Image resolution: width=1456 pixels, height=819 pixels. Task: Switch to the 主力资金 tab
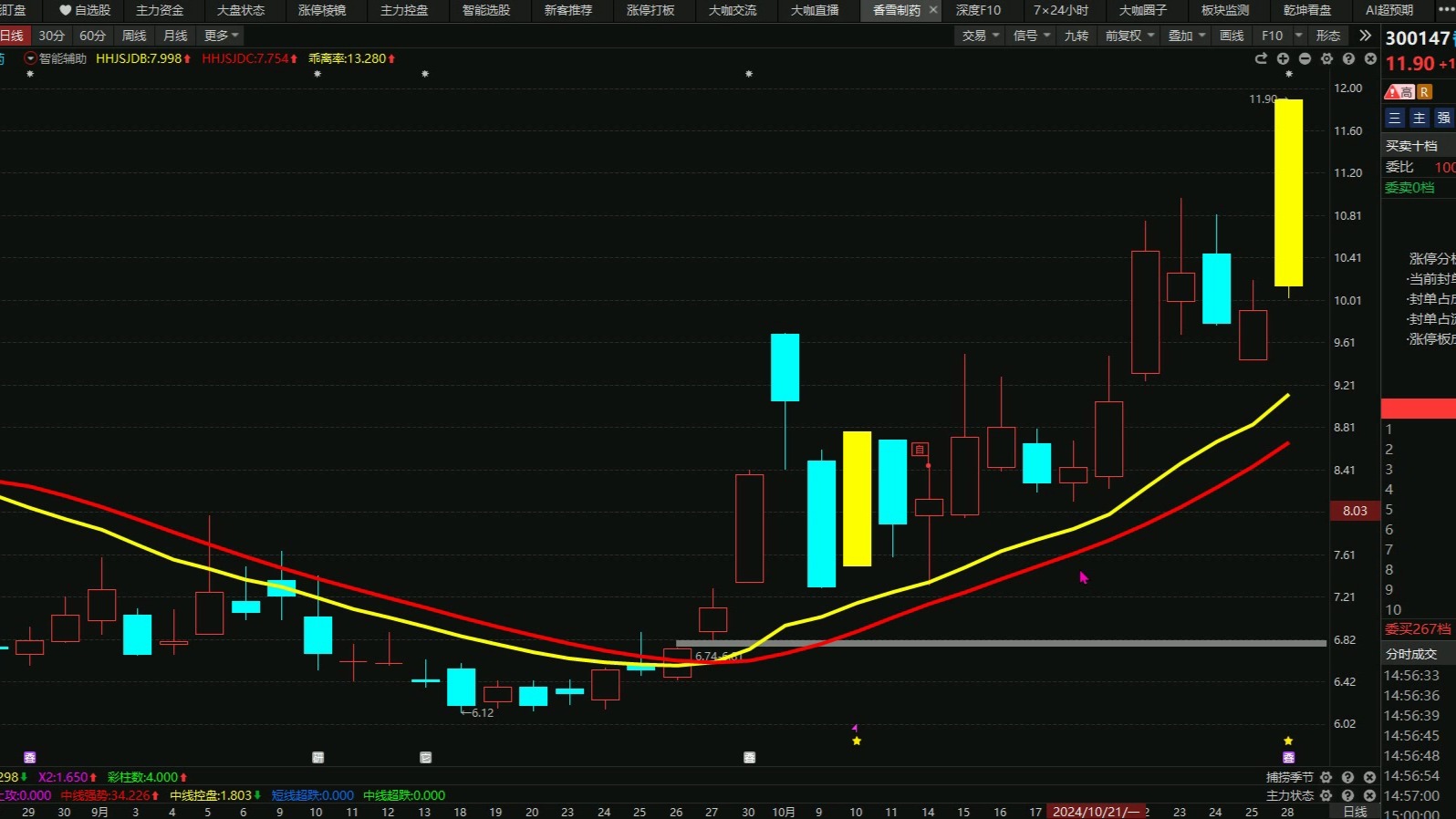point(160,10)
